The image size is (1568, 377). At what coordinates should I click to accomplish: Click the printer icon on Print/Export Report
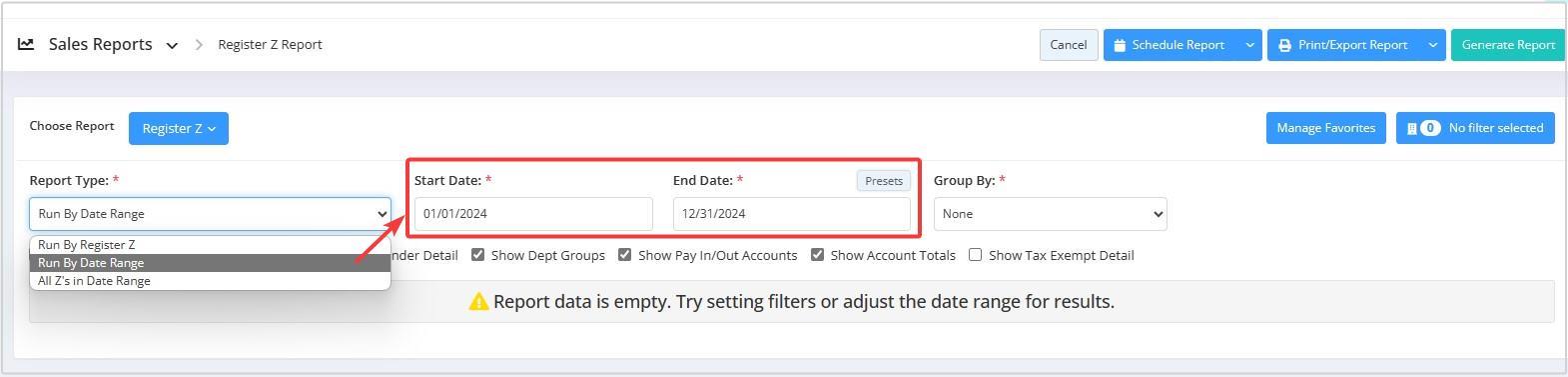pyautogui.click(x=1284, y=45)
